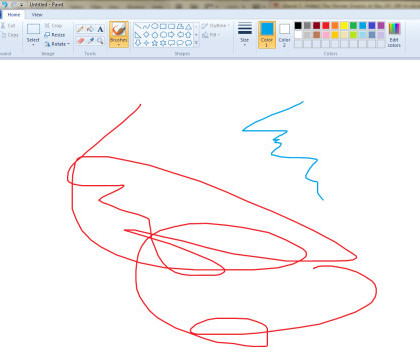The height and width of the screenshot is (360, 420).
Task: Choose the Oval shape
Action: pyautogui.click(x=155, y=26)
